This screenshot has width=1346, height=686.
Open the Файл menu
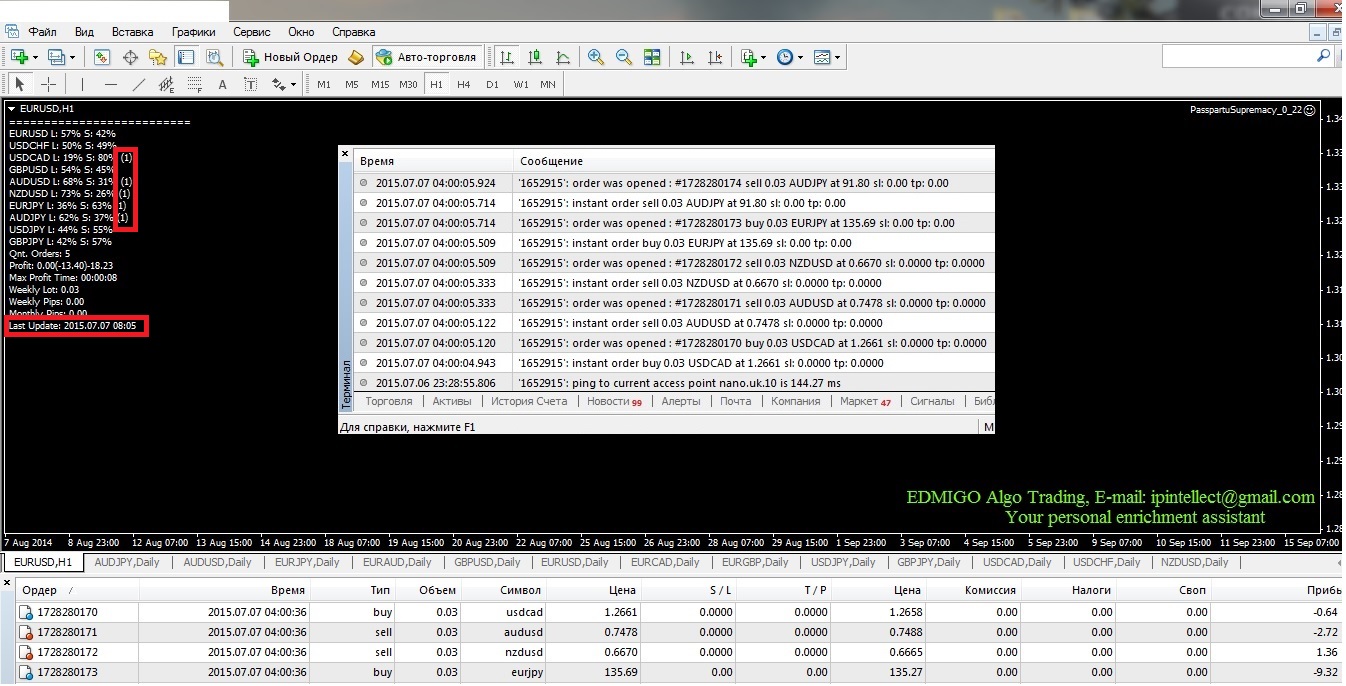pos(42,31)
